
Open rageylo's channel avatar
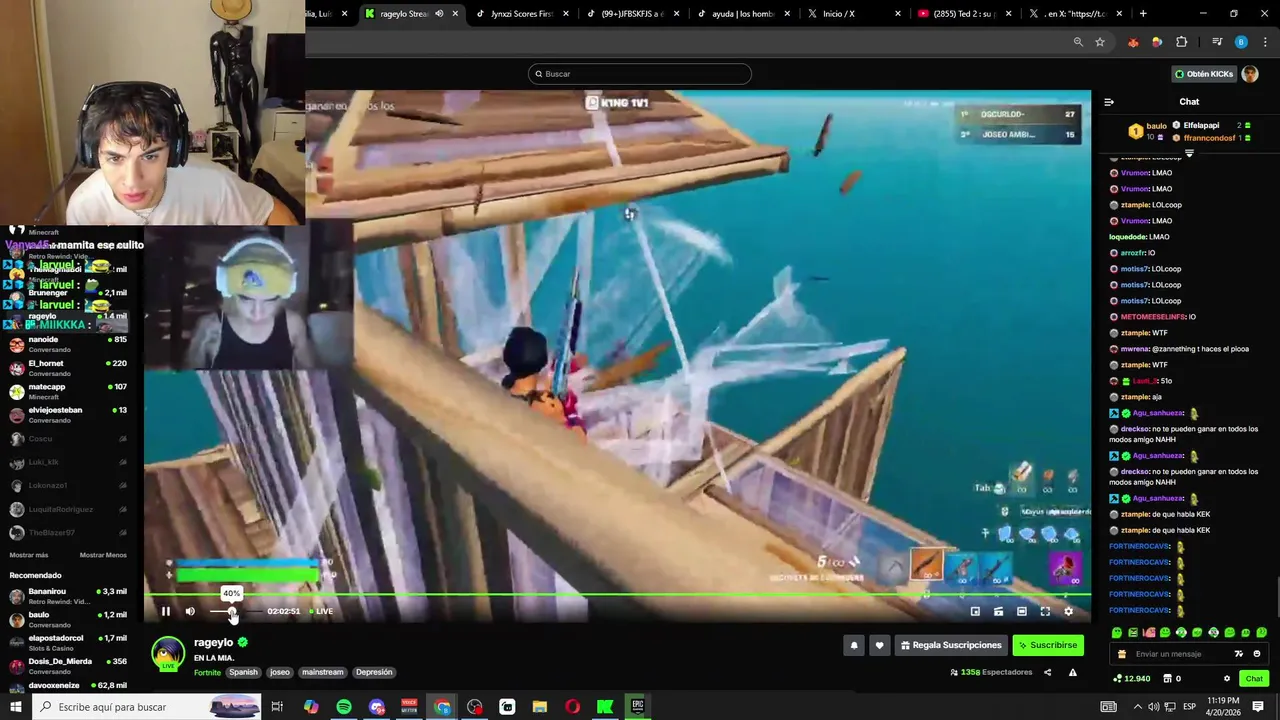(x=168, y=653)
